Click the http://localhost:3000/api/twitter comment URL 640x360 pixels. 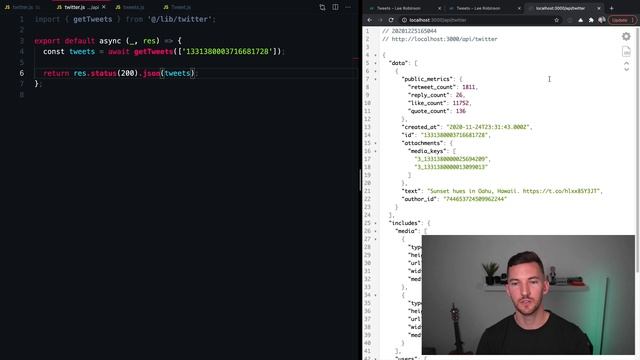pos(444,39)
